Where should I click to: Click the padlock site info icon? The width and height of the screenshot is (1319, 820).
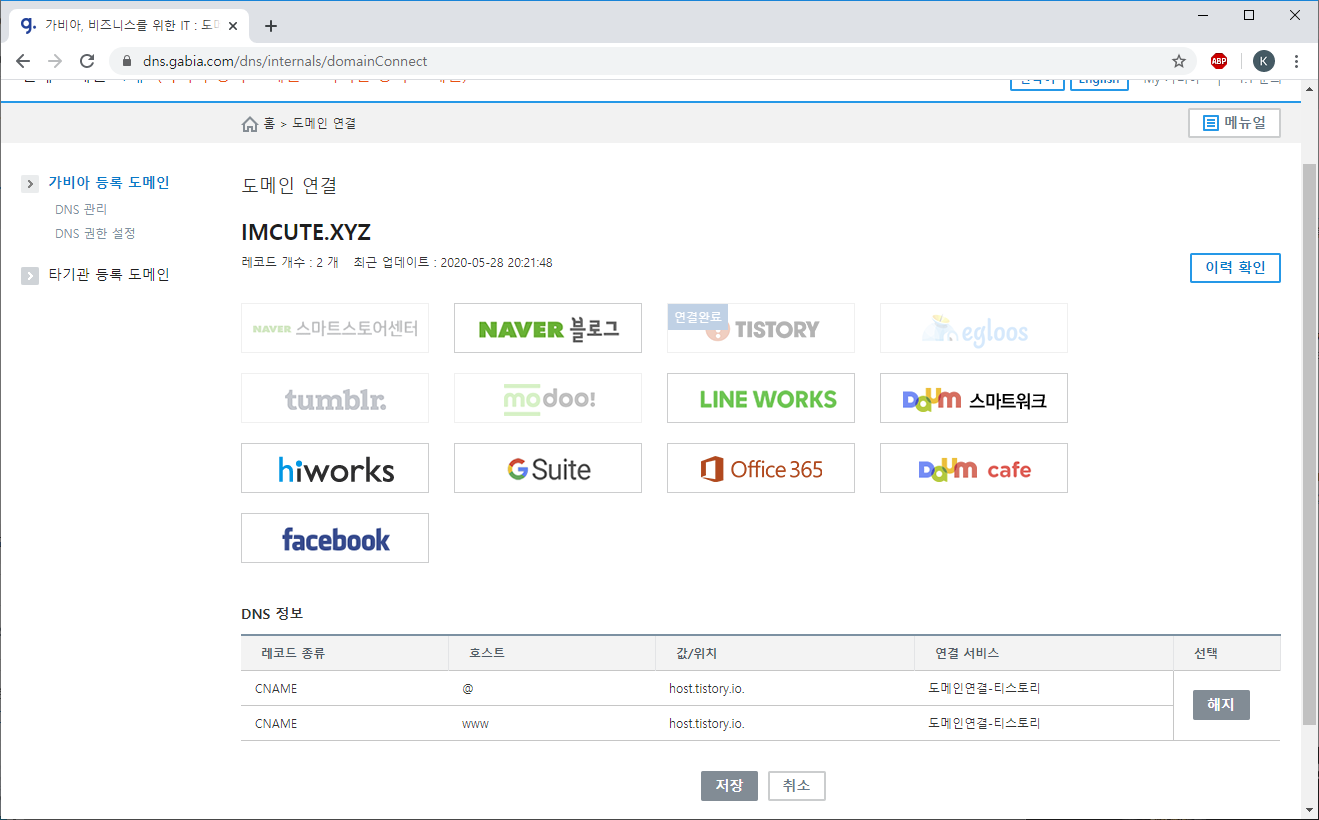(x=126, y=61)
